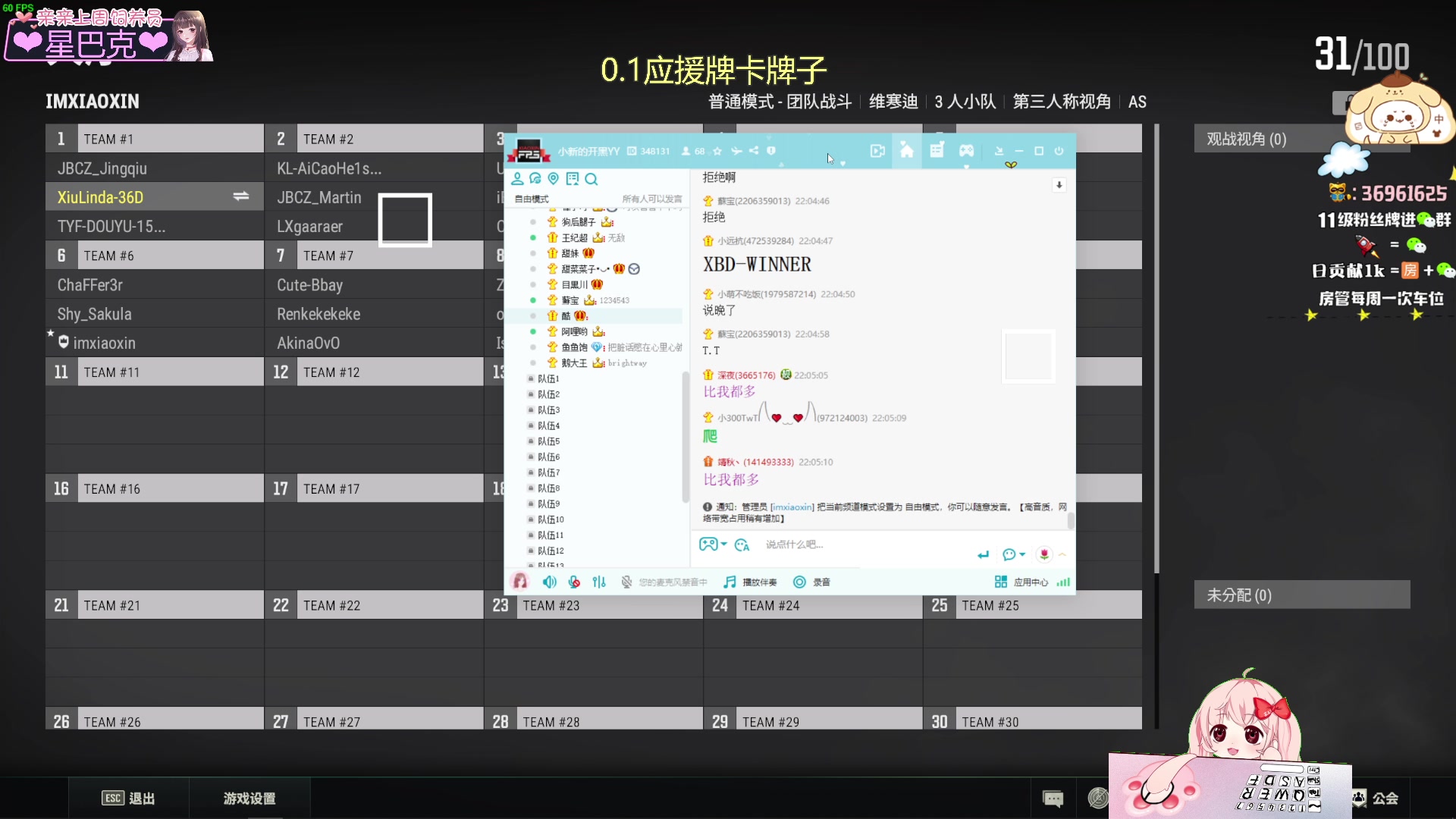1456x819 pixels.
Task: Click the report exclamation icon in YY header
Action: pos(771,151)
